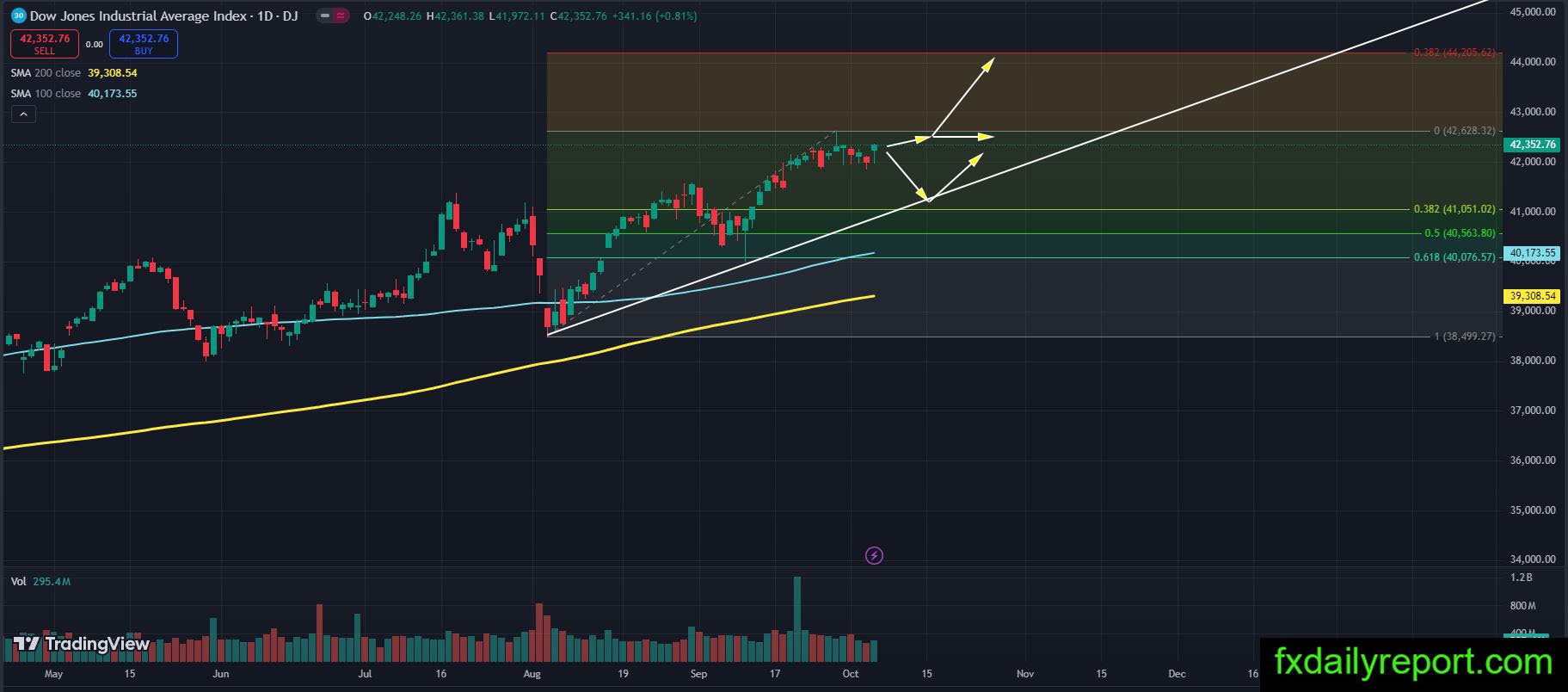Click the 800M volume axis label
Screen dimensions: 1568x692
point(1523,606)
